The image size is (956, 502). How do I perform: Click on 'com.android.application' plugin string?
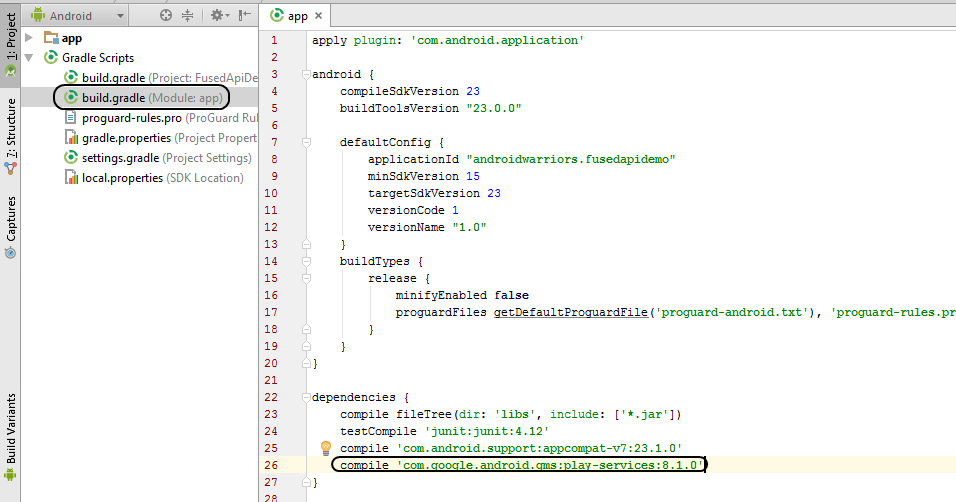tap(498, 40)
